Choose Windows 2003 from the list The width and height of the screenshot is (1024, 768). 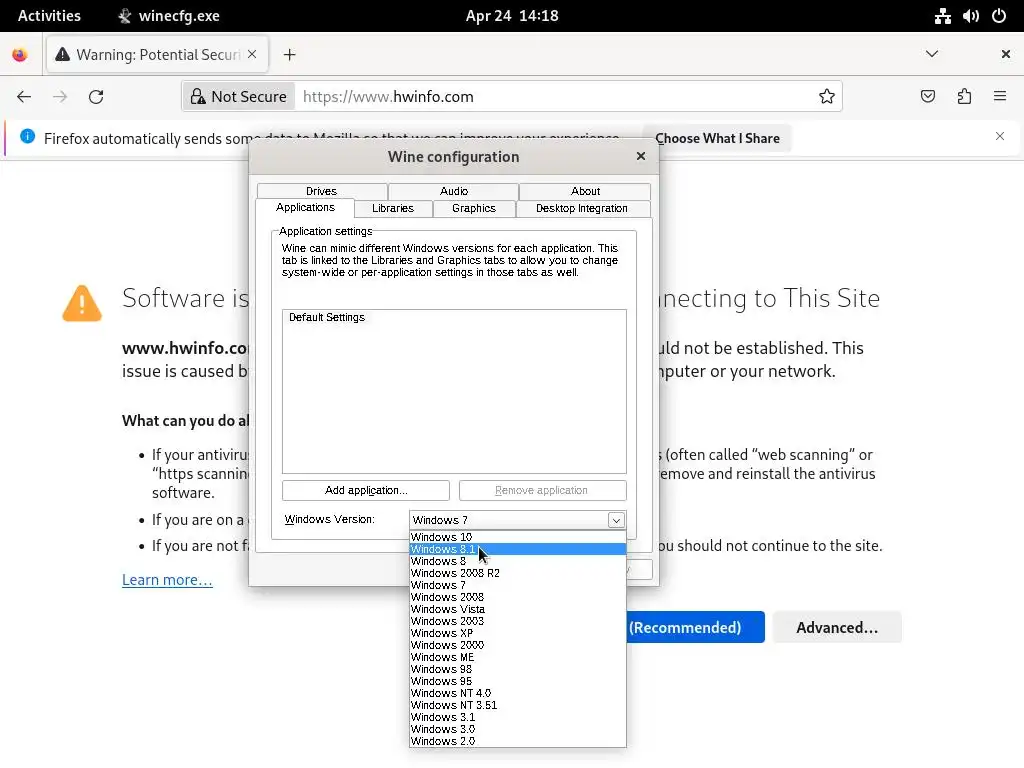pos(517,621)
